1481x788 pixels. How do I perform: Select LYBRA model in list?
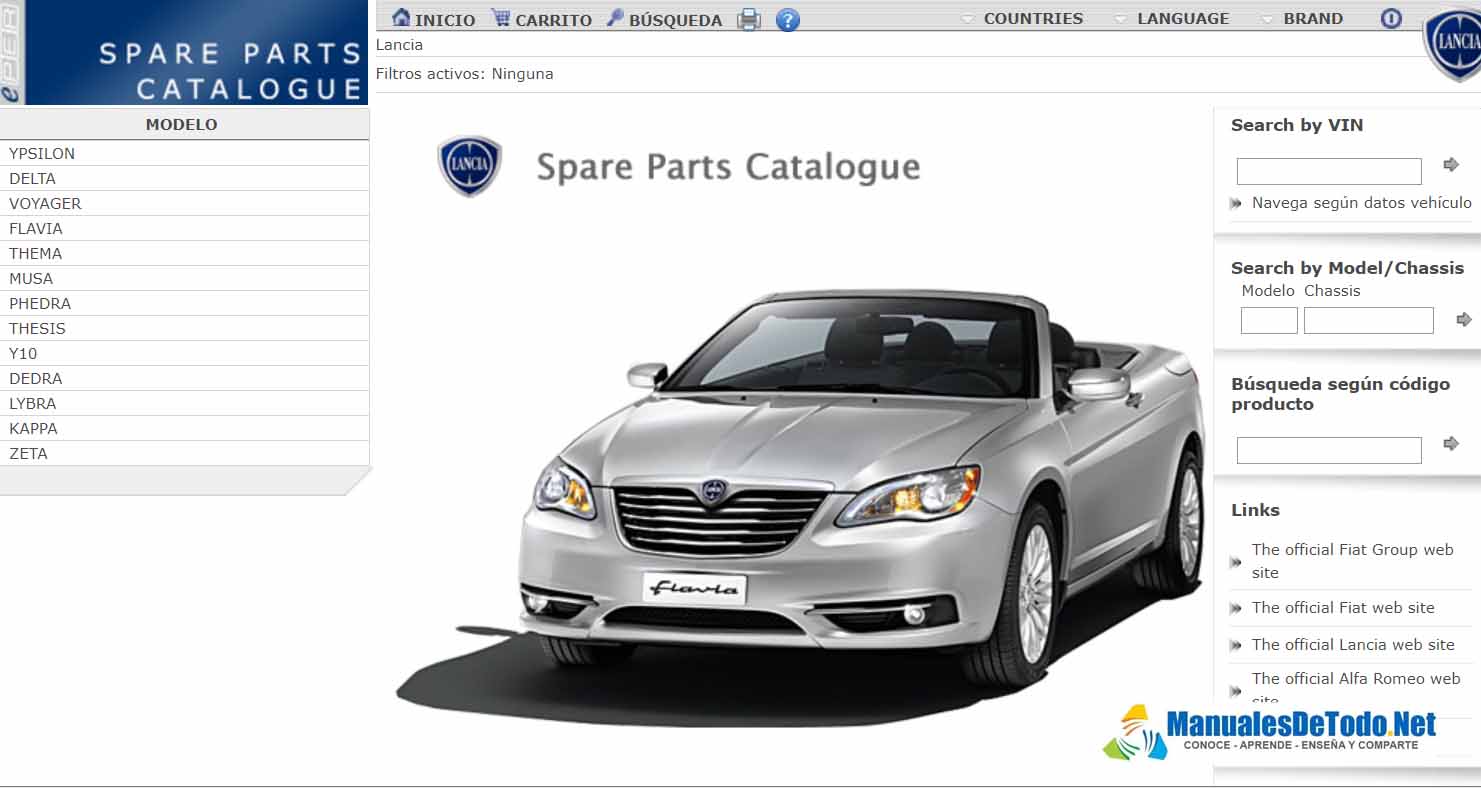click(184, 403)
